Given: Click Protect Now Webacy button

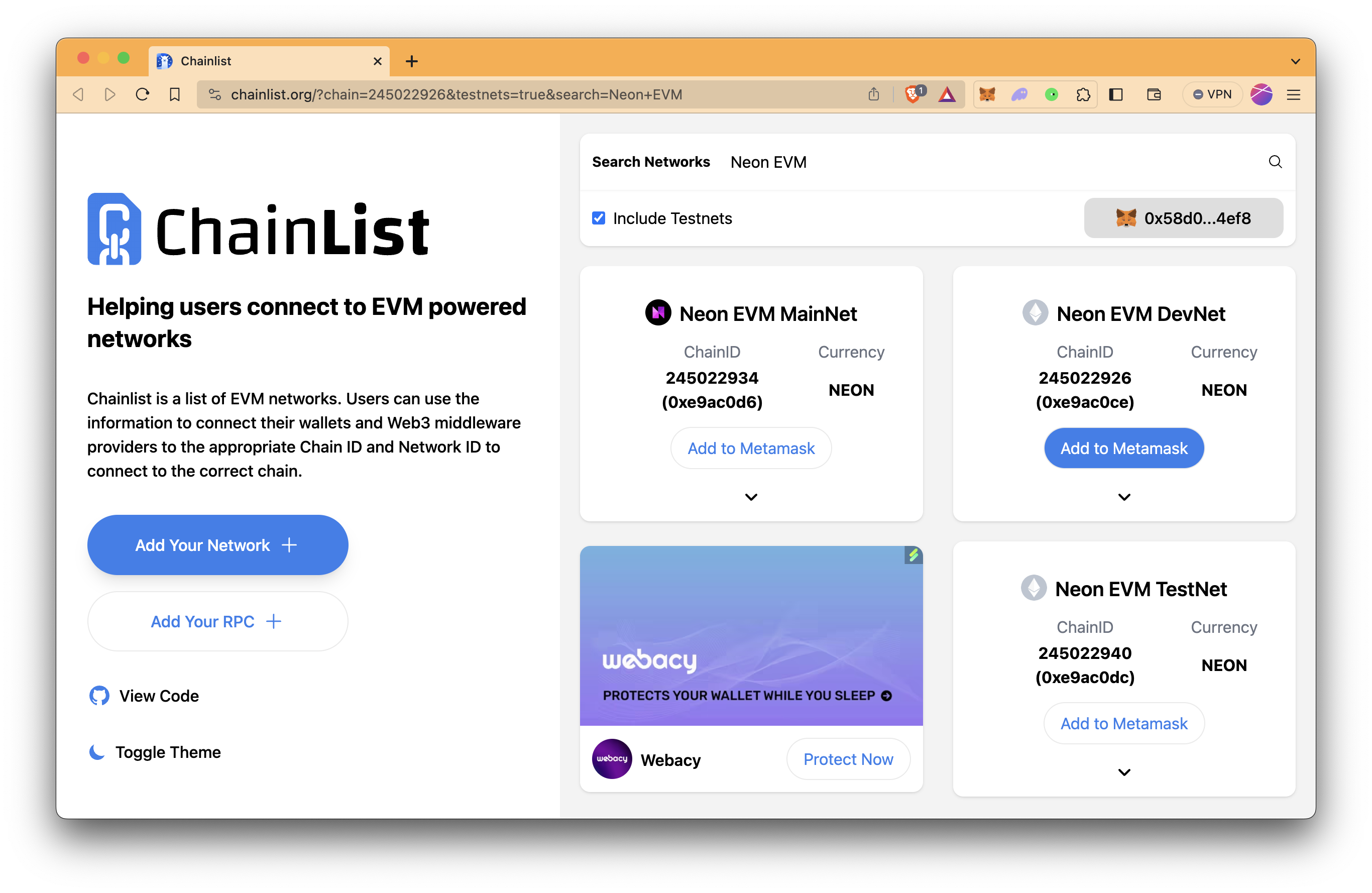Looking at the screenshot, I should pyautogui.click(x=849, y=759).
